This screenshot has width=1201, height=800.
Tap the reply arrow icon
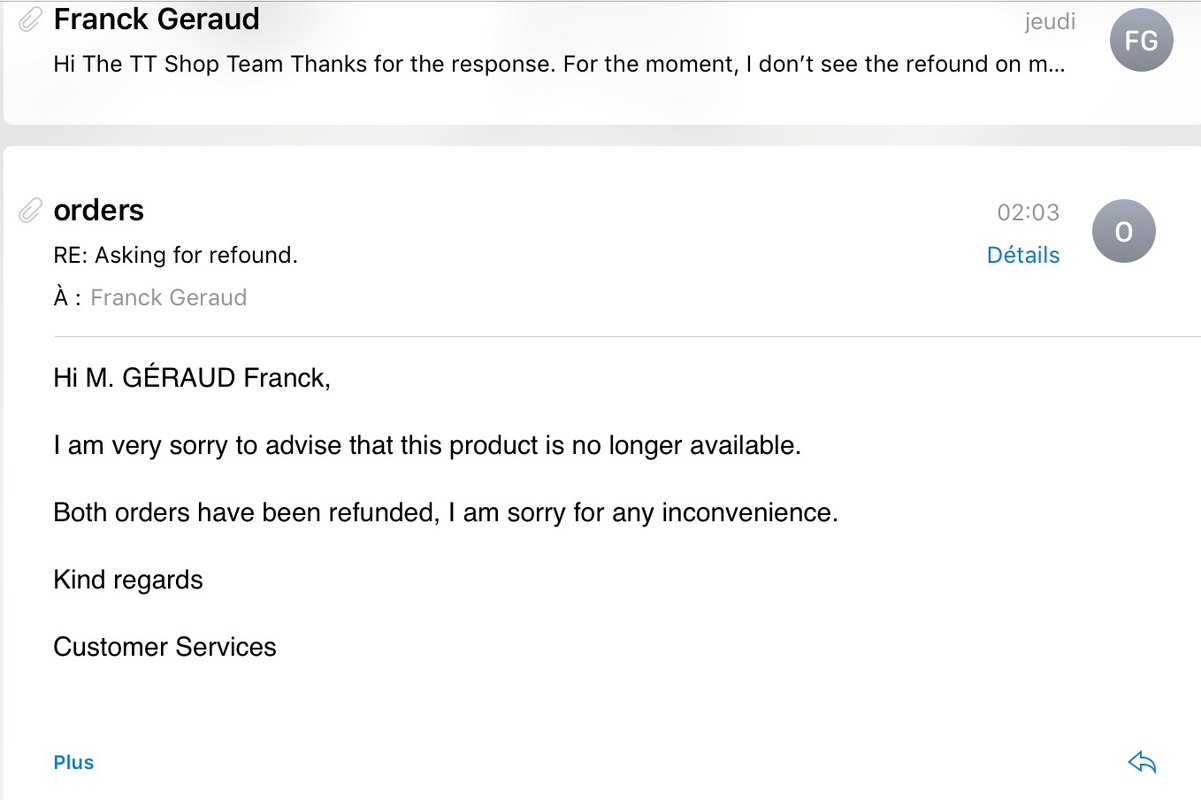click(x=1141, y=763)
